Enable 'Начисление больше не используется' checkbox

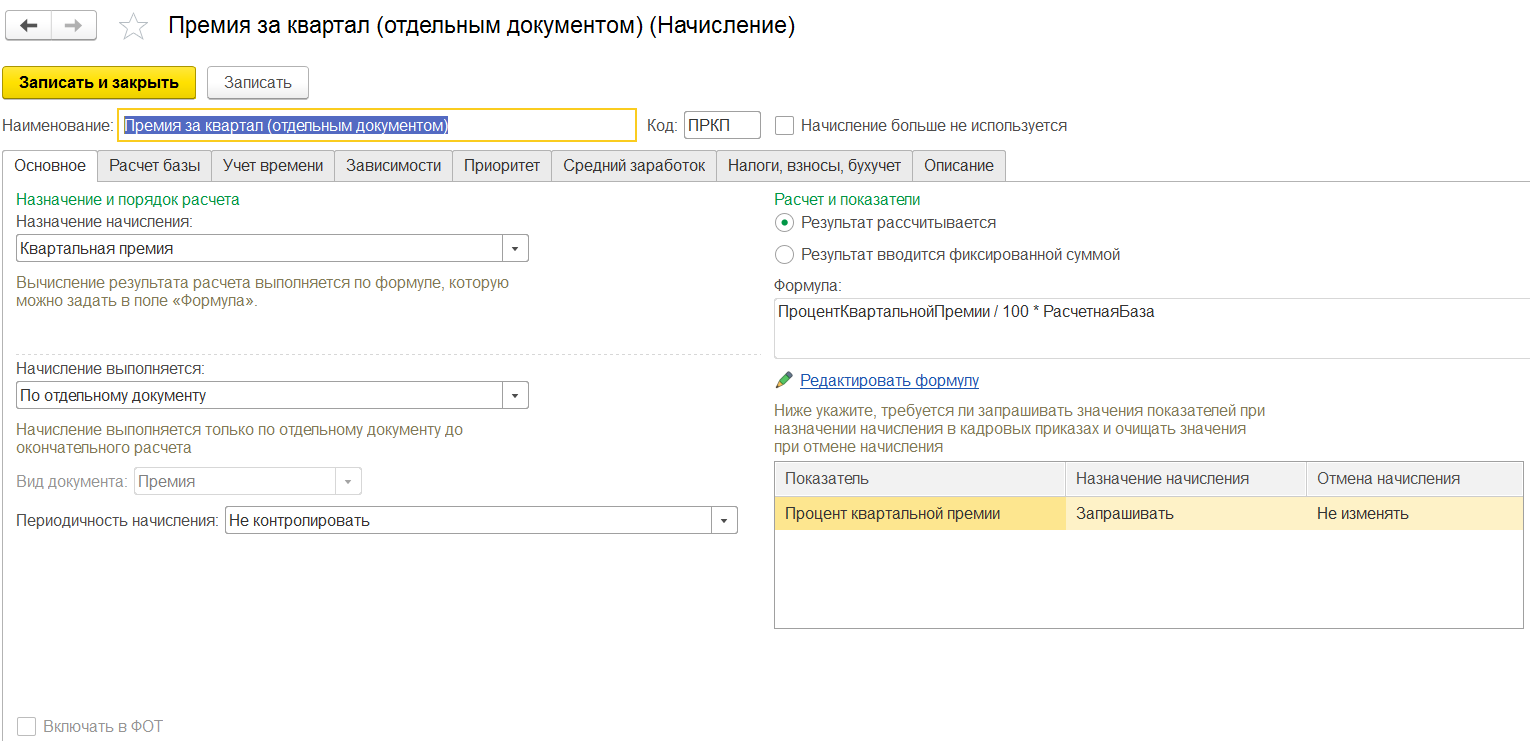[785, 126]
